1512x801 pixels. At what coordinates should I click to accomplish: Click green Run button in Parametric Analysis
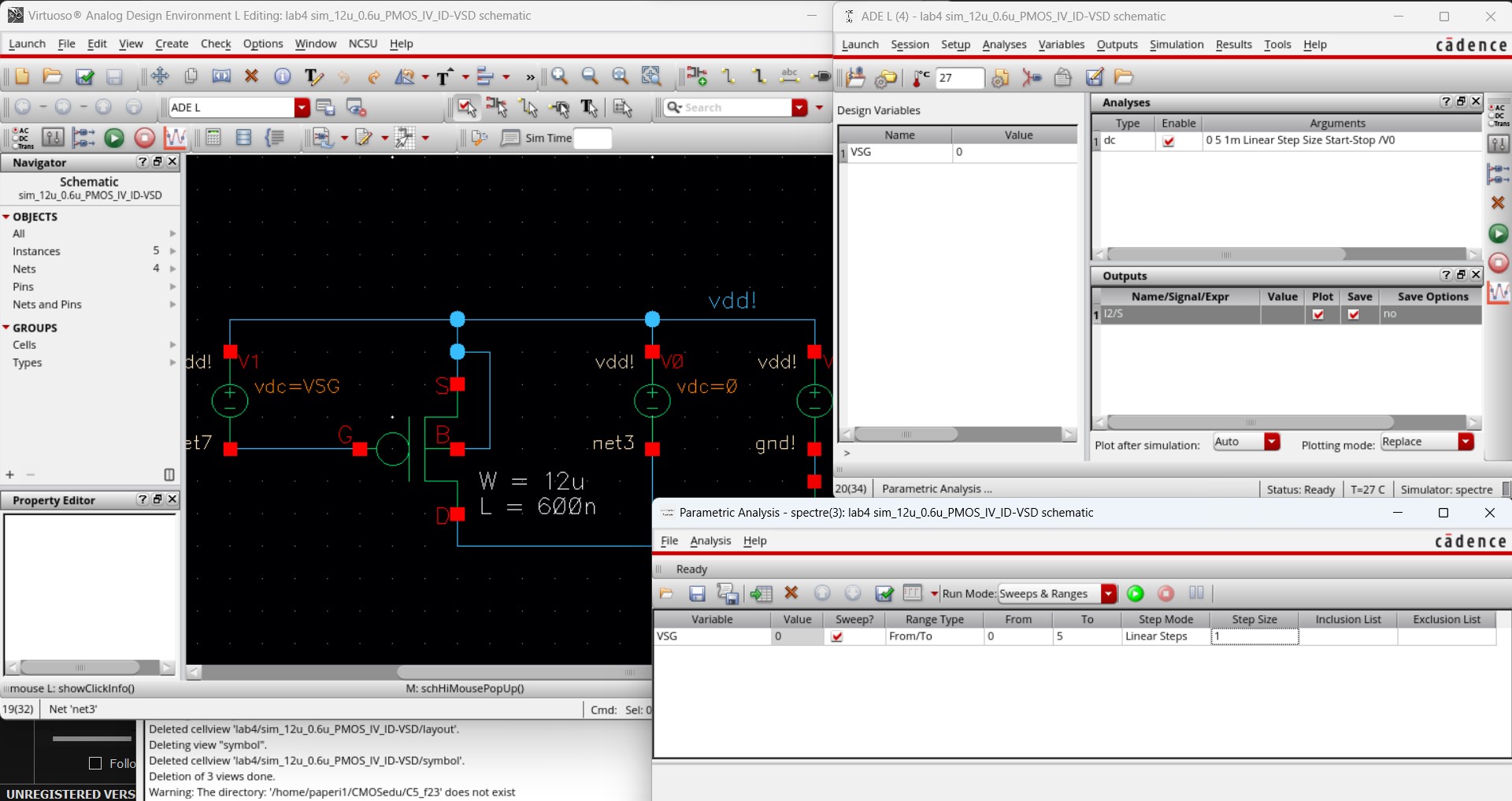pos(1136,594)
